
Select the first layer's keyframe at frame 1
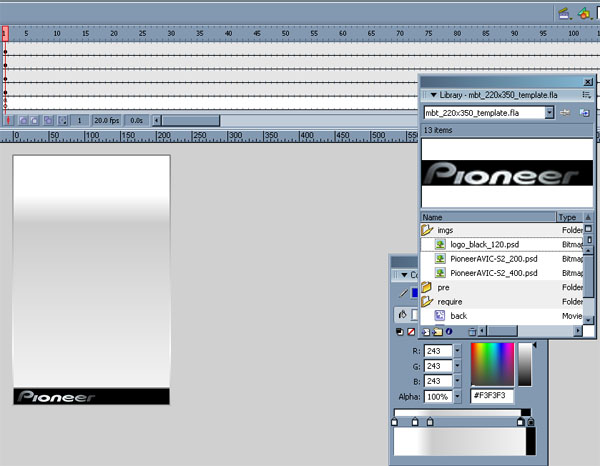(5, 52)
